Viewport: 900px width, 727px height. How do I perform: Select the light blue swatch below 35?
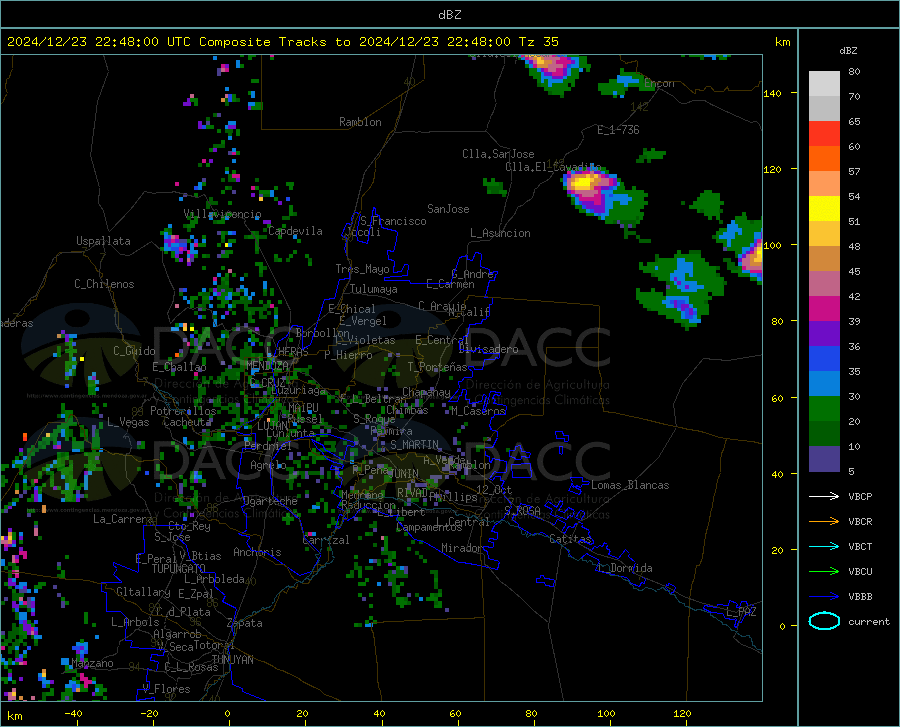(824, 384)
